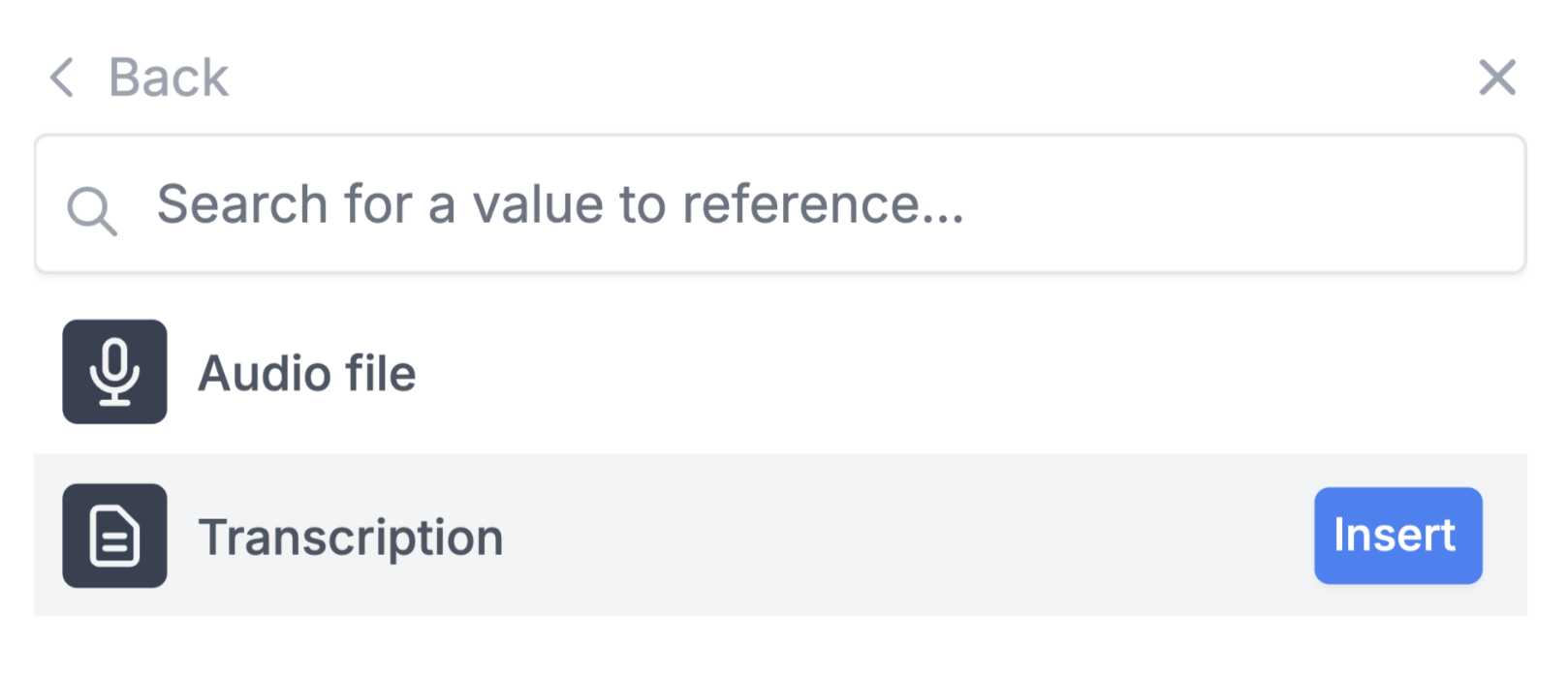Click the document icon beside Transcription
This screenshot has height=678, width=1568.
click(x=114, y=536)
